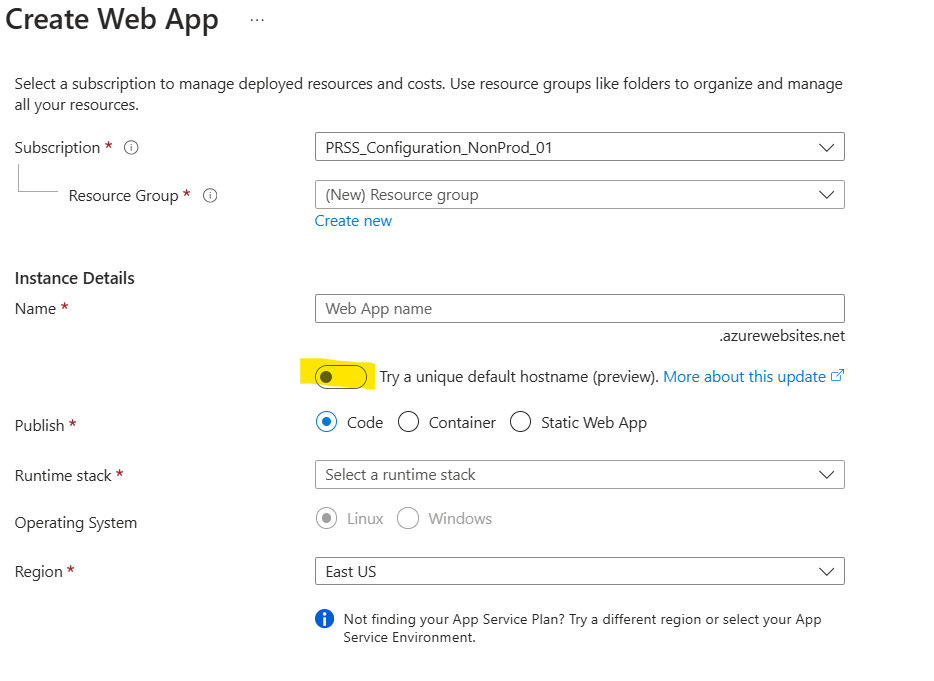
Task: Click the Create Web App page title
Action: pos(112,20)
